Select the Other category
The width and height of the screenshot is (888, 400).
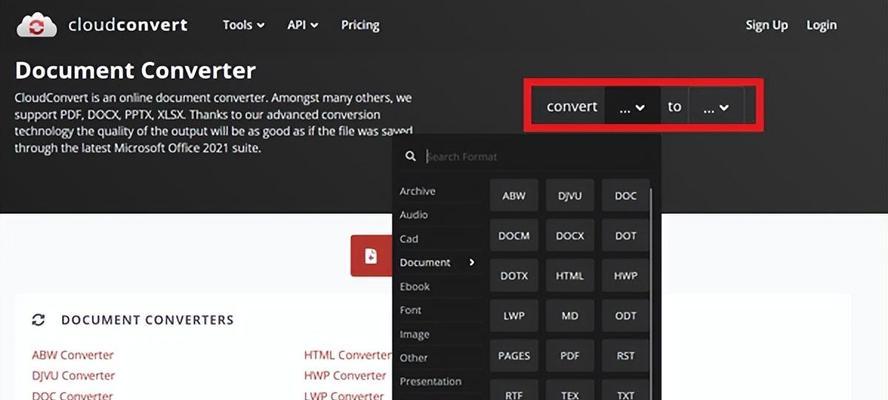[x=413, y=358]
